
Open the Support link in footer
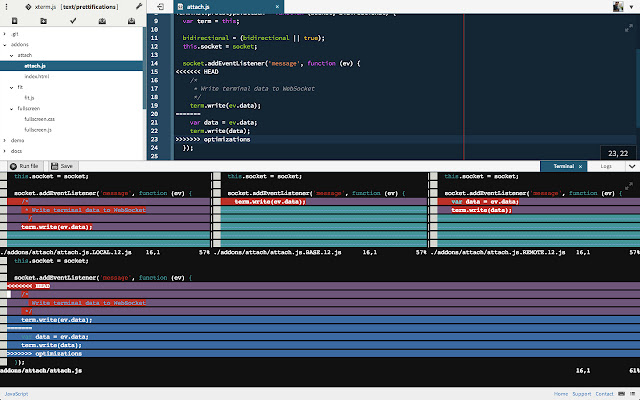(582, 394)
